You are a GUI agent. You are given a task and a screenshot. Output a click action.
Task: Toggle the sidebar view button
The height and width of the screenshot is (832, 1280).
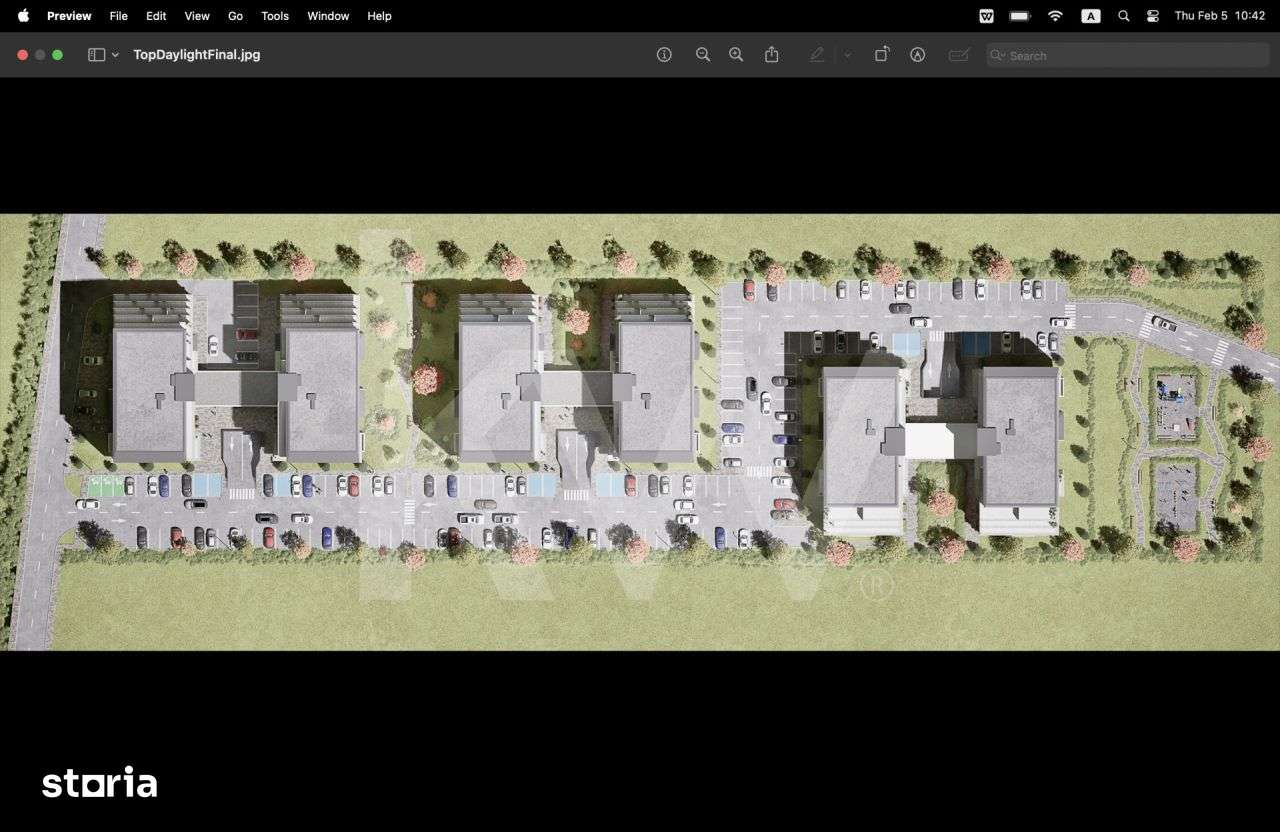tap(96, 55)
